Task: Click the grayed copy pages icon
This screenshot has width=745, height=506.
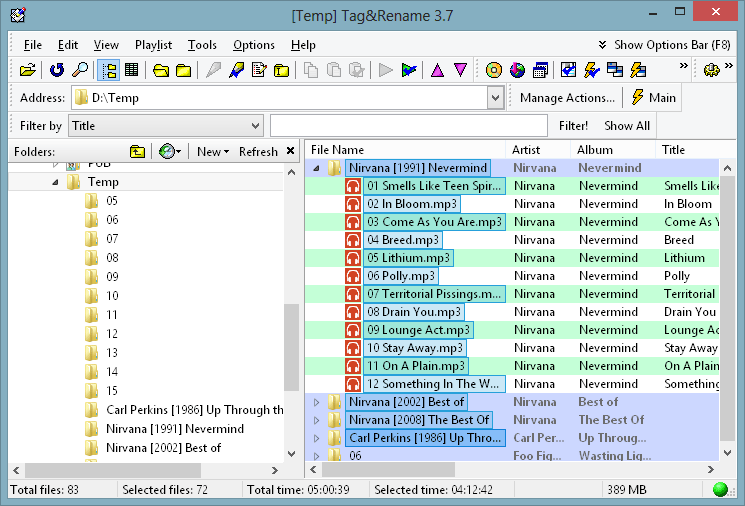Action: [x=311, y=70]
